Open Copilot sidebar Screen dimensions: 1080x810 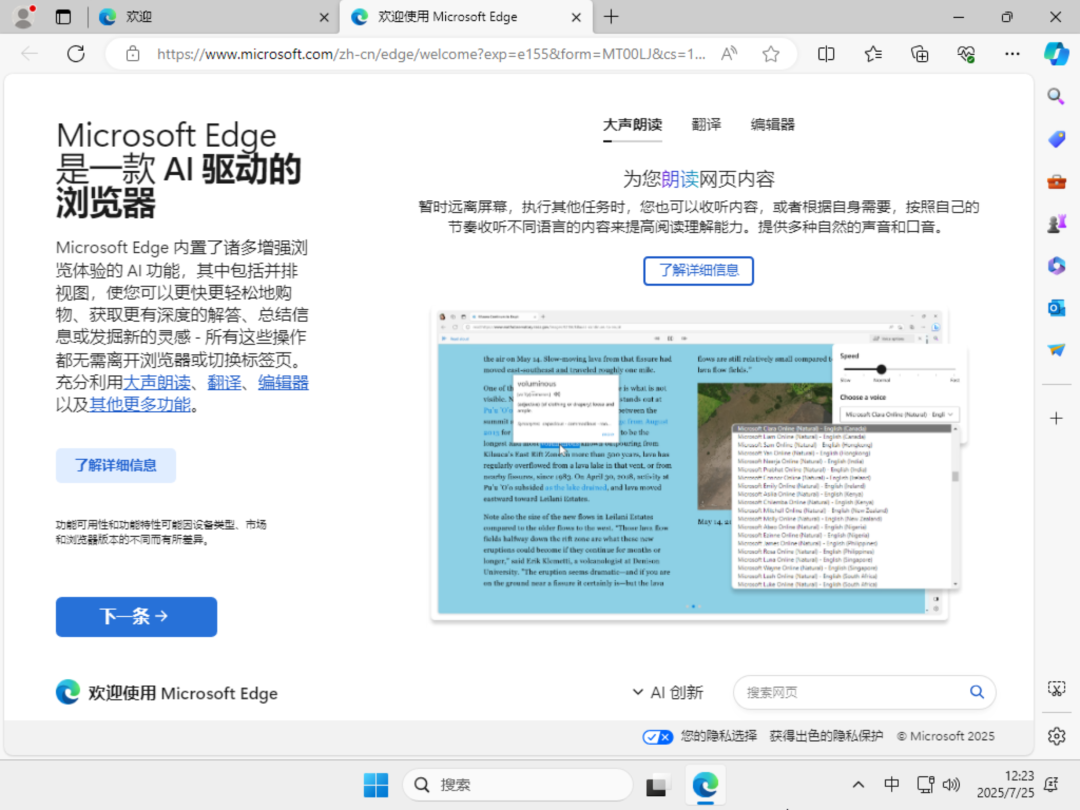tap(1056, 54)
